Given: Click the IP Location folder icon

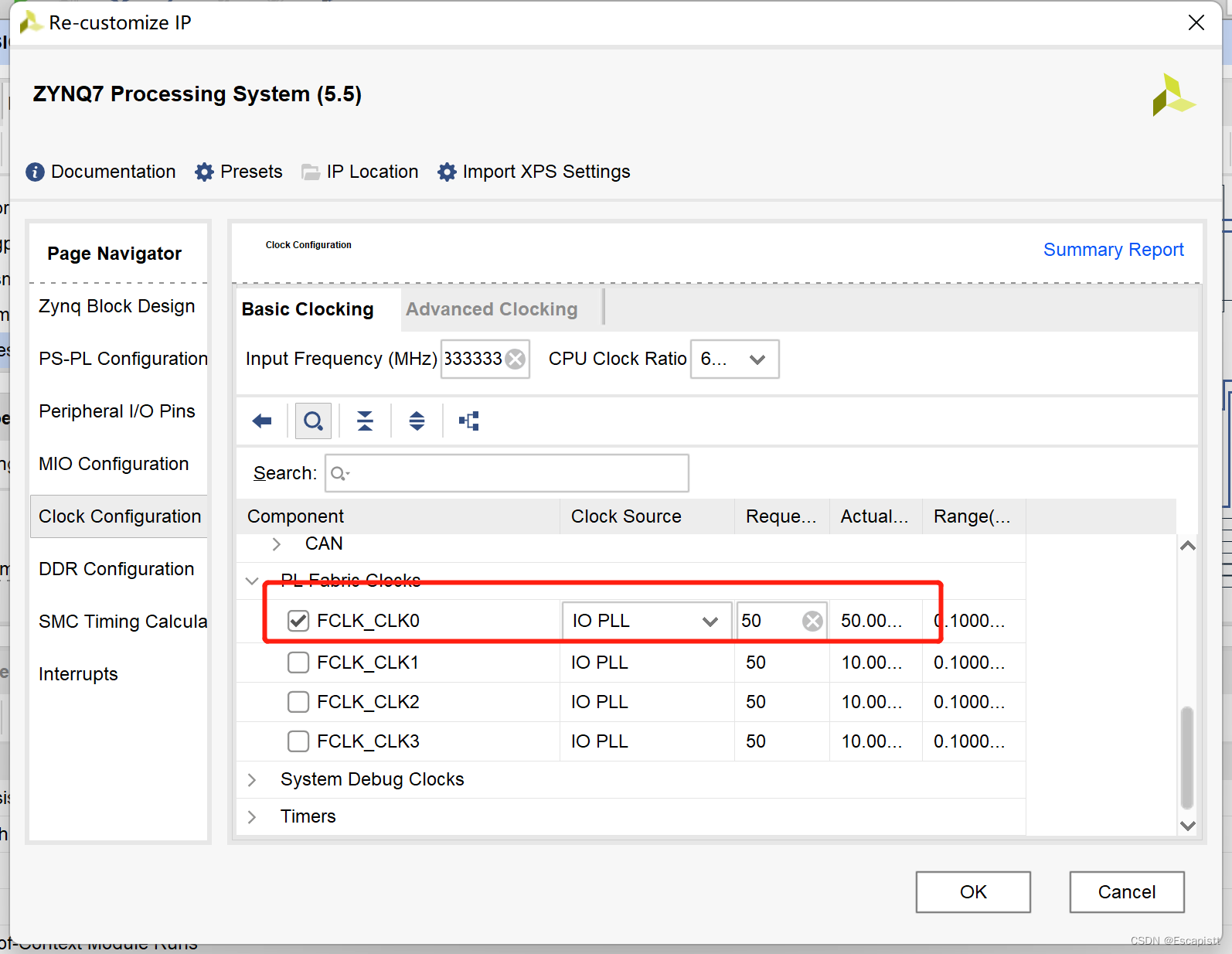Looking at the screenshot, I should [x=311, y=172].
